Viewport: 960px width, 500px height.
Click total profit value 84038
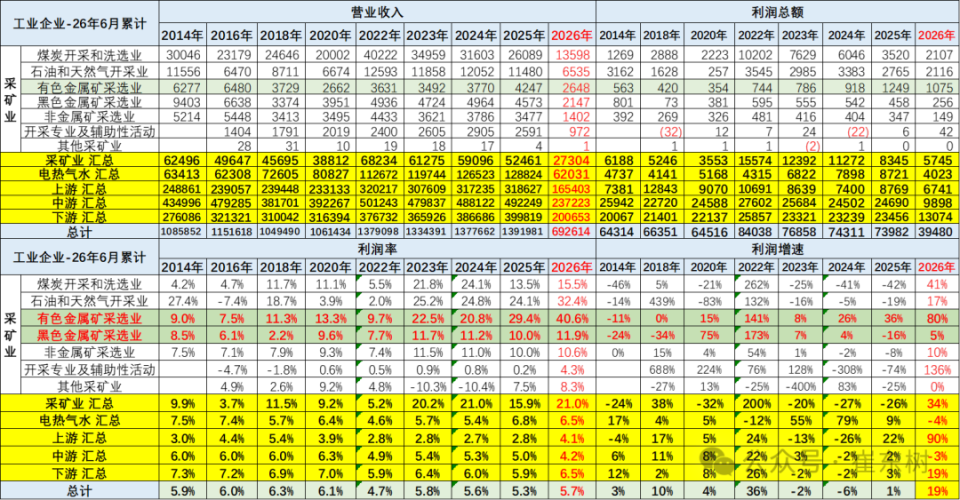755,232
